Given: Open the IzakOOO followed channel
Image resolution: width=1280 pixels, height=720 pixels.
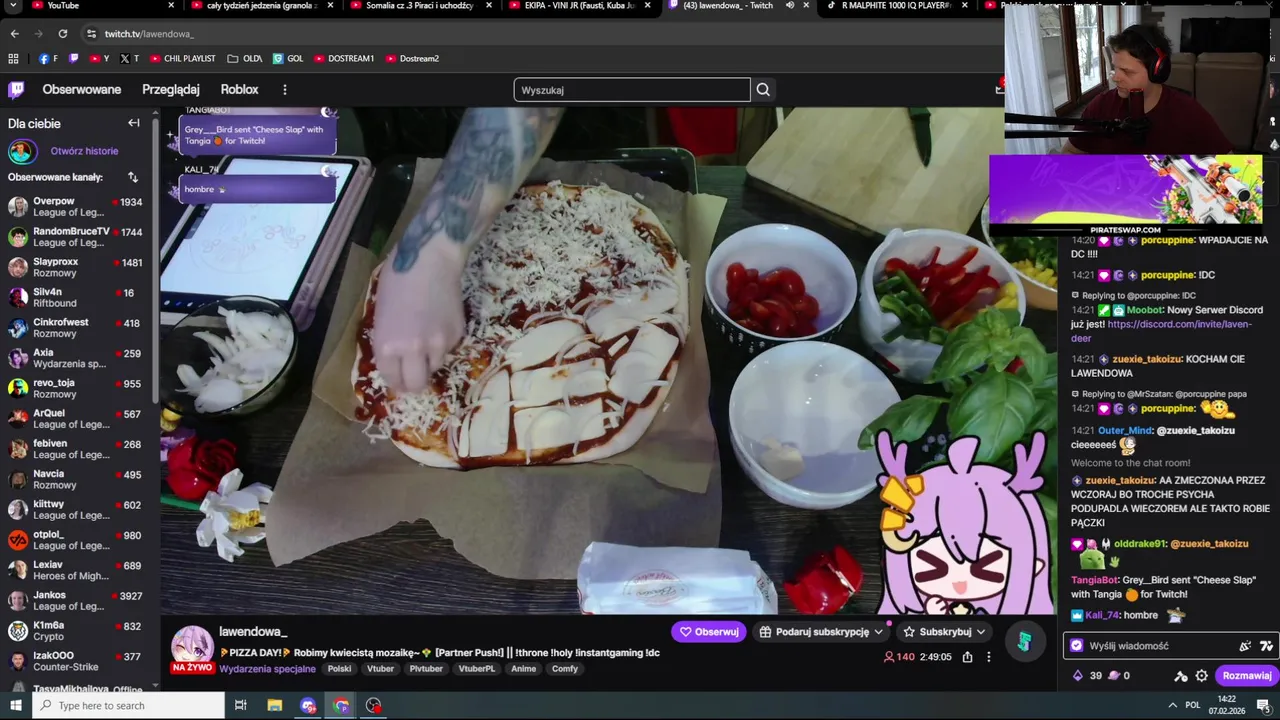Looking at the screenshot, I should coord(76,662).
